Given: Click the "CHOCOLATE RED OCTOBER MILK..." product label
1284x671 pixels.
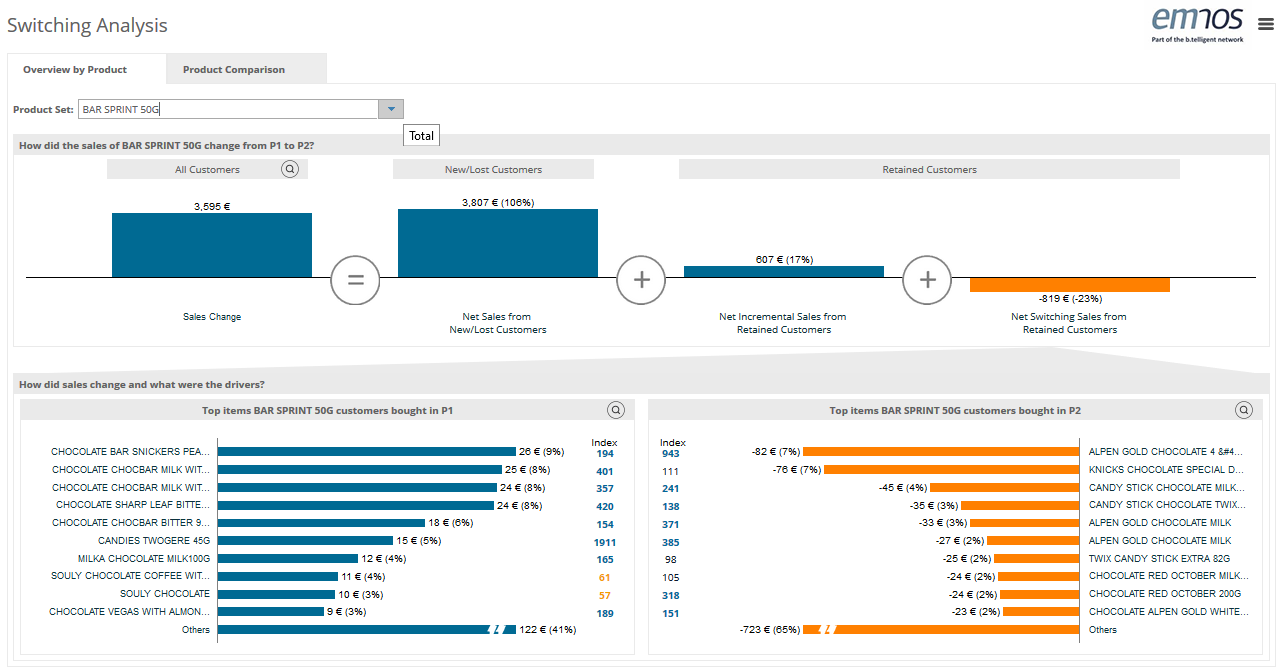Looking at the screenshot, I should click(1169, 576).
